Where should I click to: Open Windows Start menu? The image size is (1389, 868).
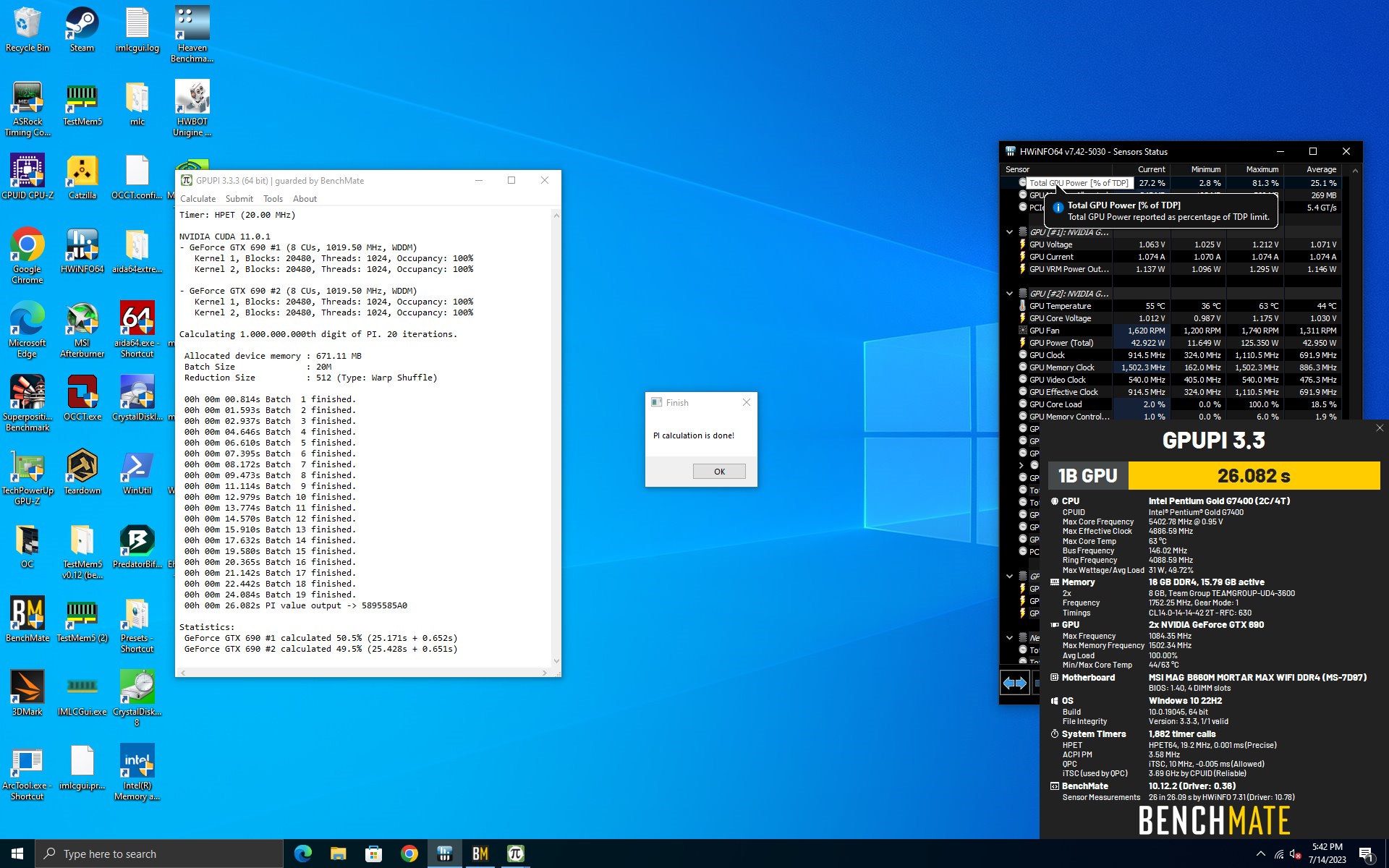[17, 854]
